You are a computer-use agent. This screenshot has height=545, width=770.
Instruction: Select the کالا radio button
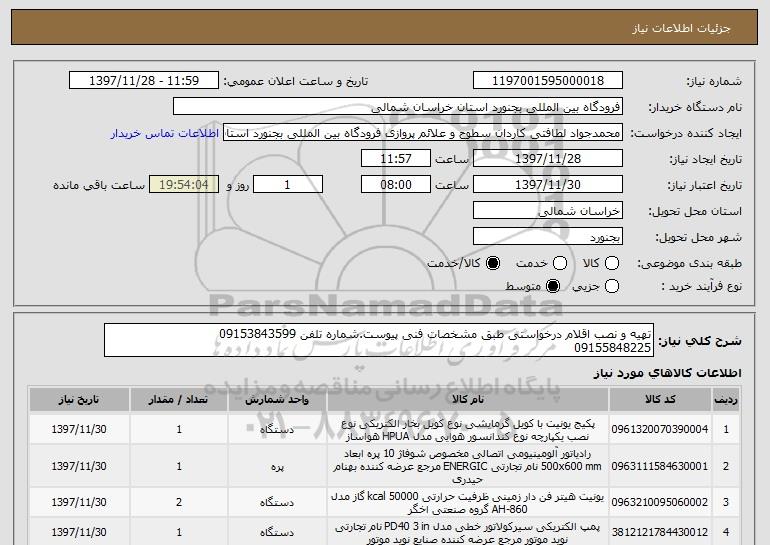[x=612, y=263]
